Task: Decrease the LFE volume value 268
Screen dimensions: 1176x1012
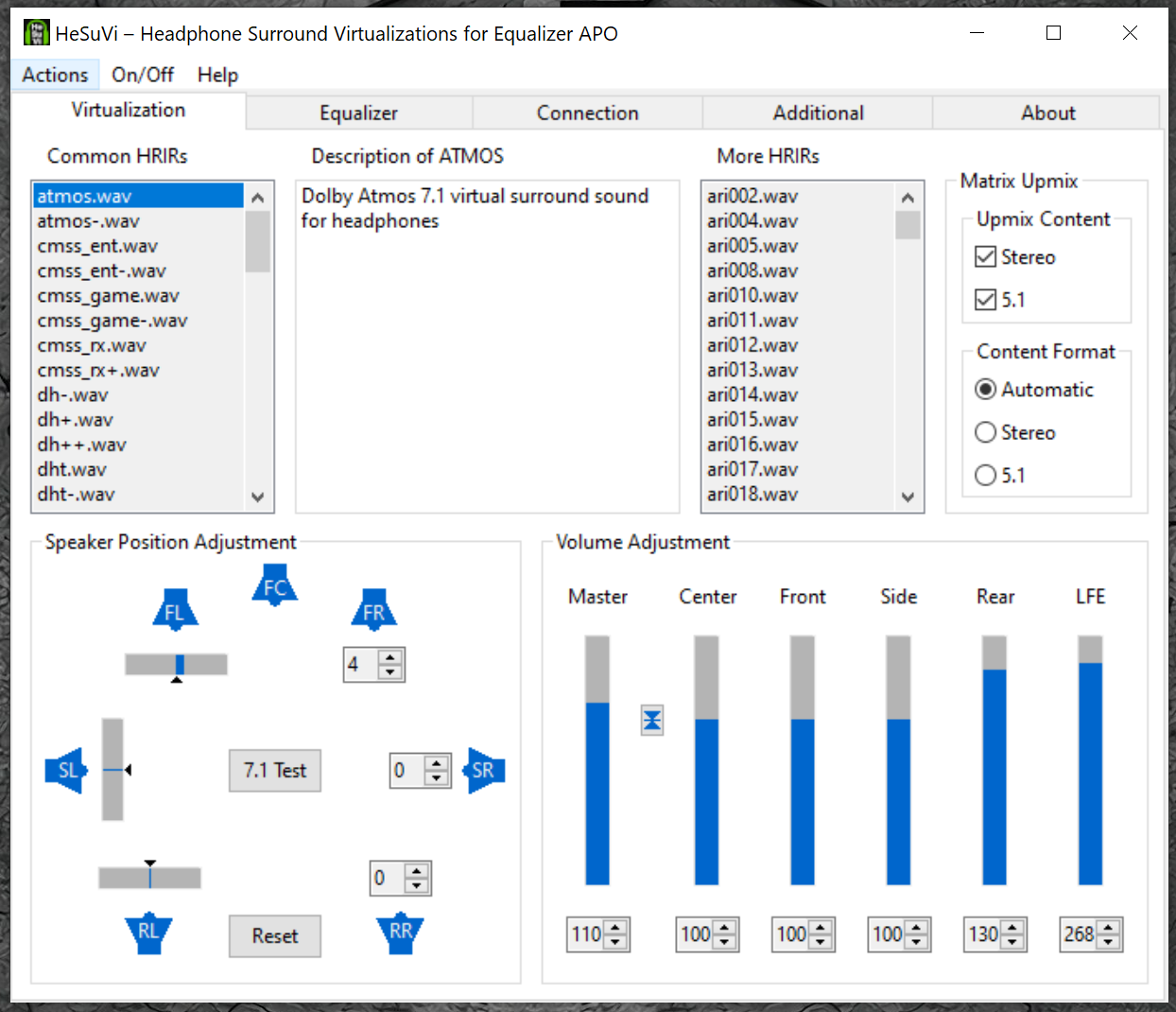Action: [x=1109, y=942]
